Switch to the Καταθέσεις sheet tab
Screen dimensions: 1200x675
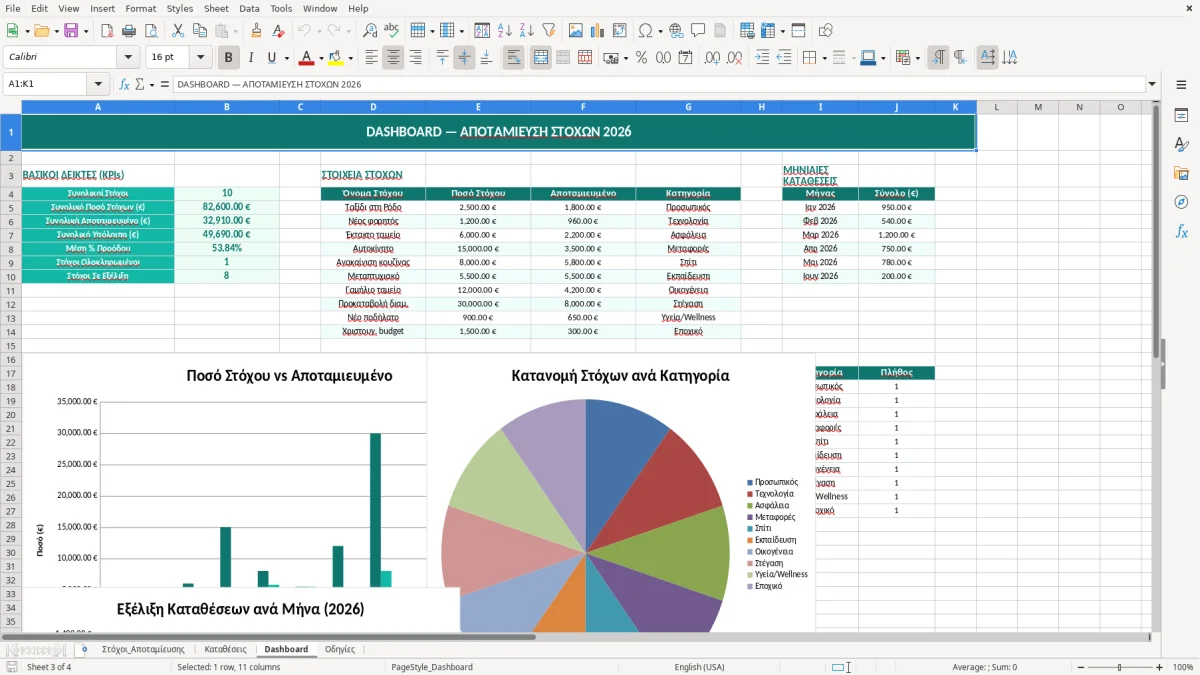click(225, 649)
